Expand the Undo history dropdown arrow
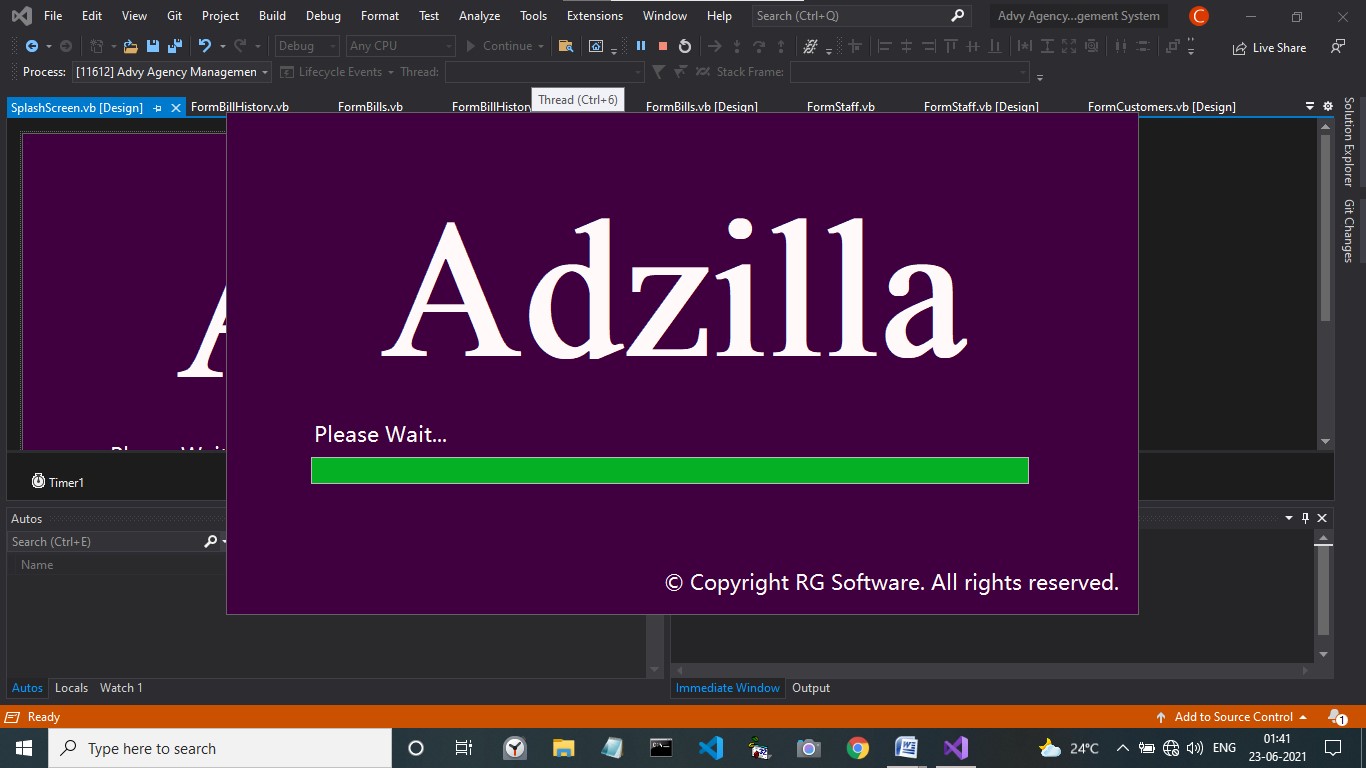Image resolution: width=1366 pixels, height=768 pixels. point(222,46)
